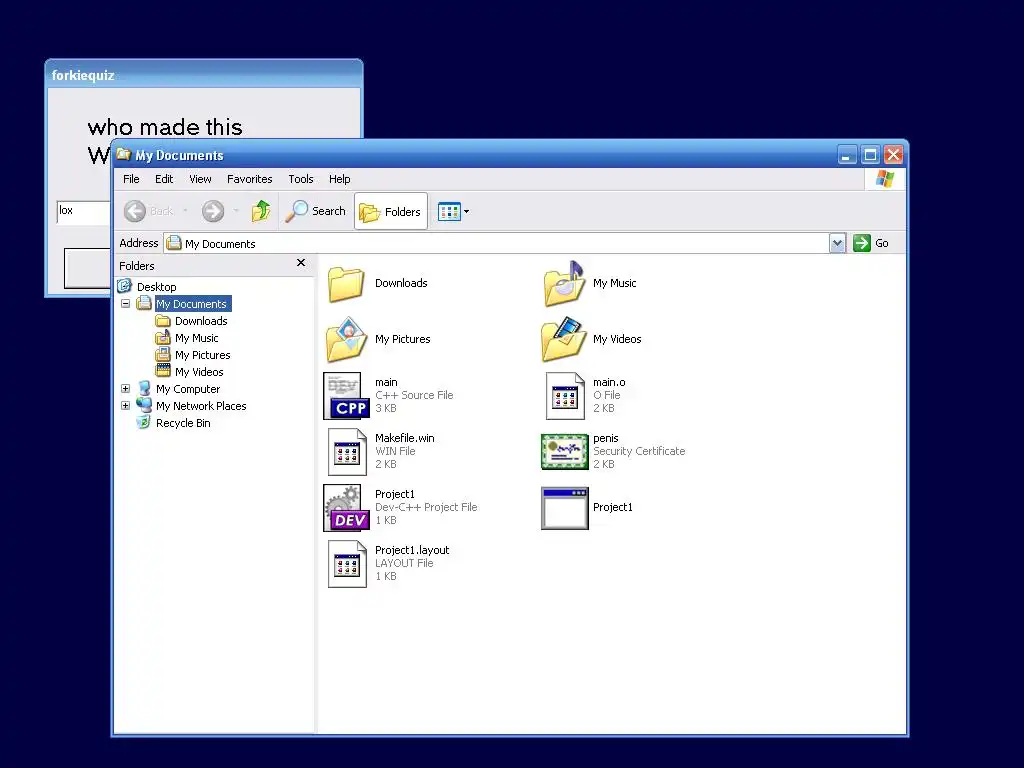Select the main.o file icon
The image size is (1024, 768).
click(565, 395)
